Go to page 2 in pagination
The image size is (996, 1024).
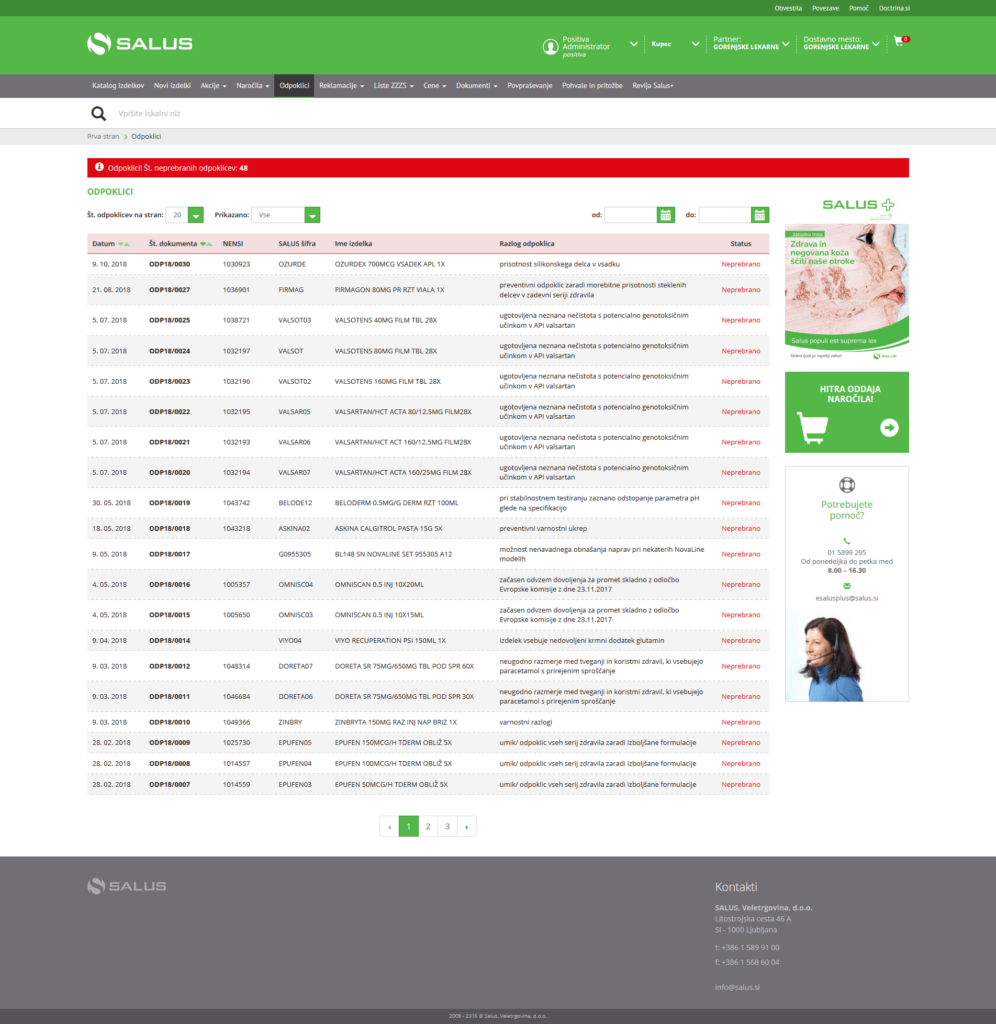point(428,827)
